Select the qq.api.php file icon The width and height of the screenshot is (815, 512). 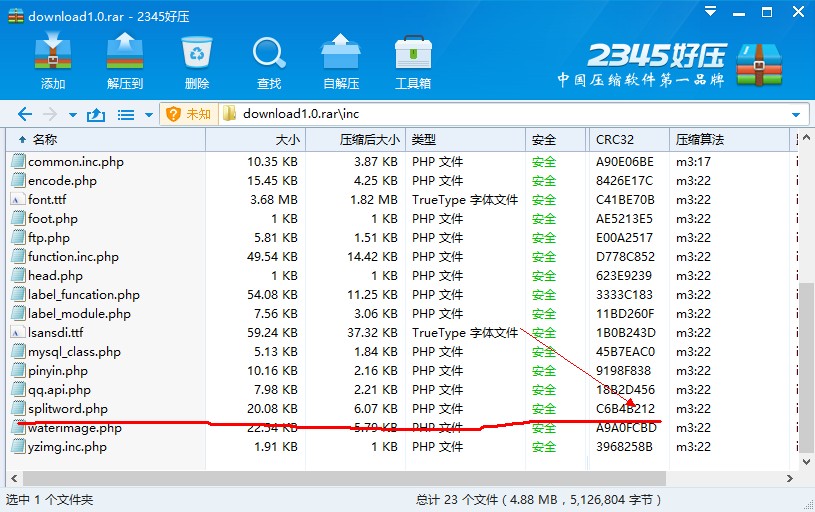pyautogui.click(x=18, y=389)
